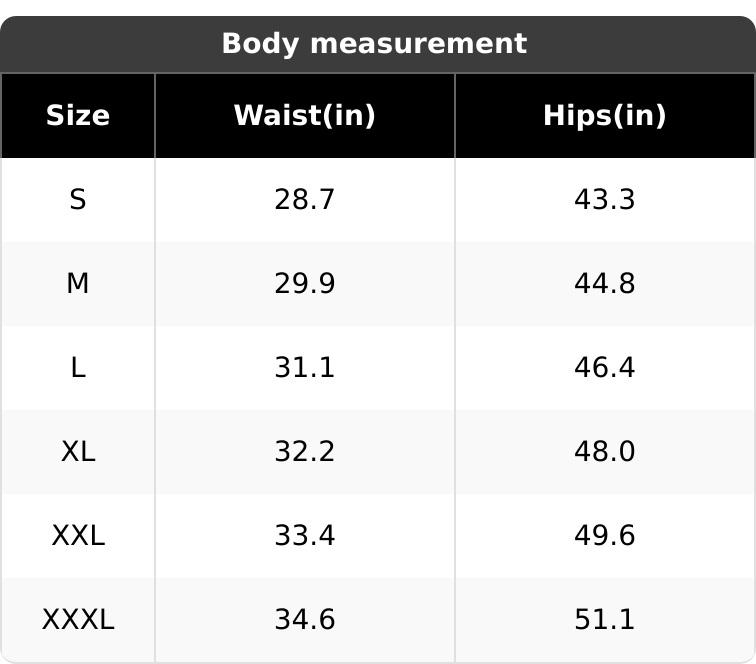756x664 pixels.
Task: Select hips value 48.0
Action: pos(605,452)
